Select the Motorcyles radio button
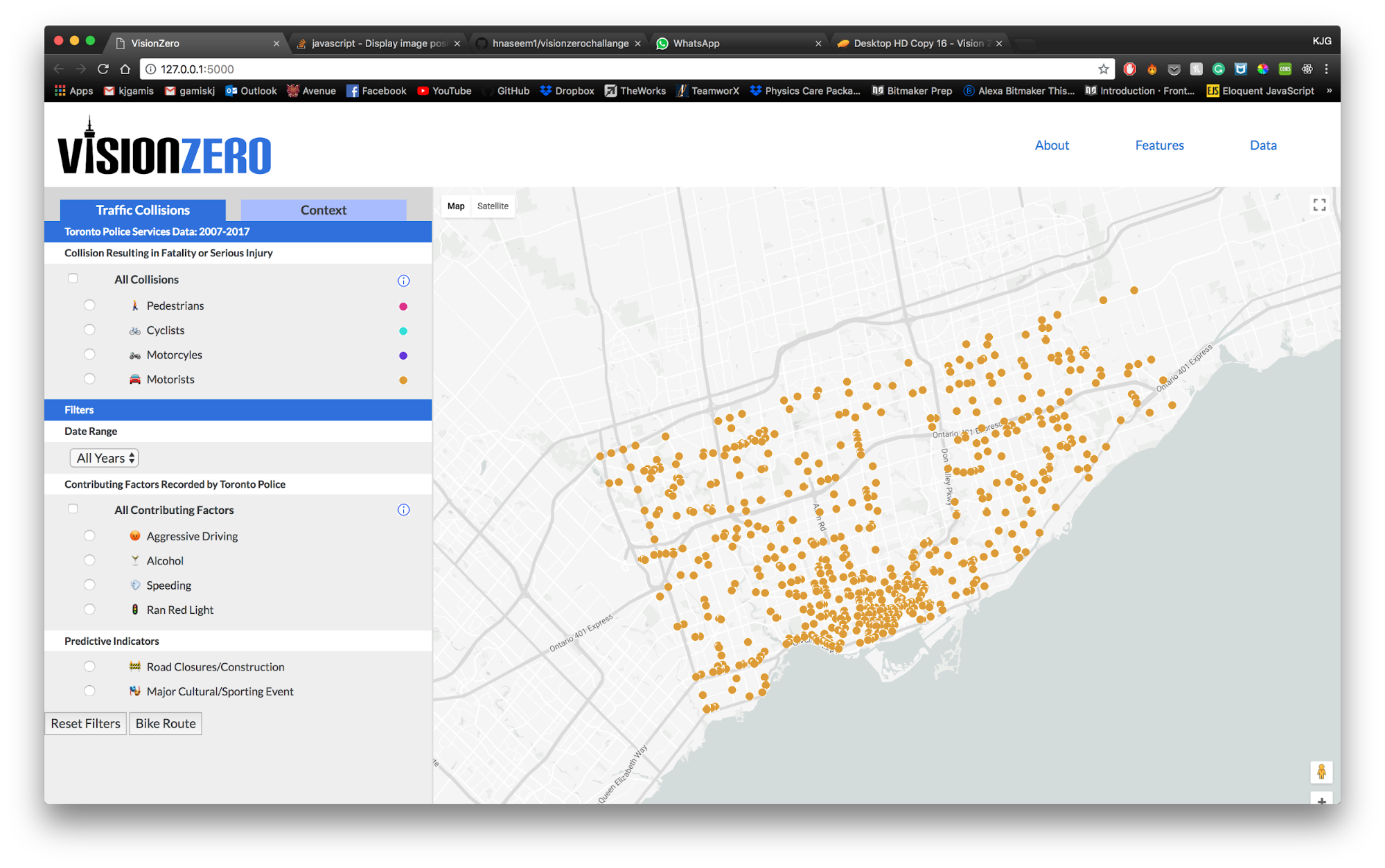 [89, 355]
